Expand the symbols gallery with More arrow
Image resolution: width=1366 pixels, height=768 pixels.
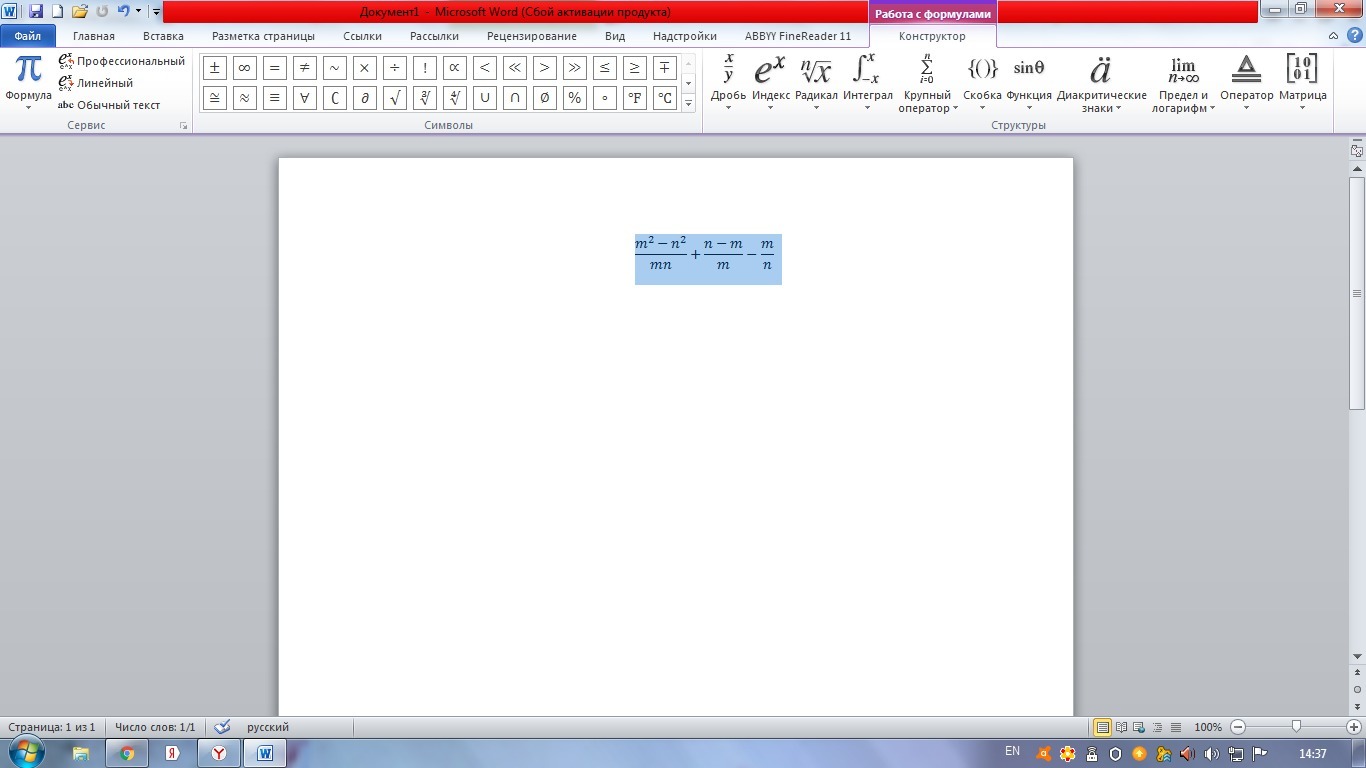[688, 104]
